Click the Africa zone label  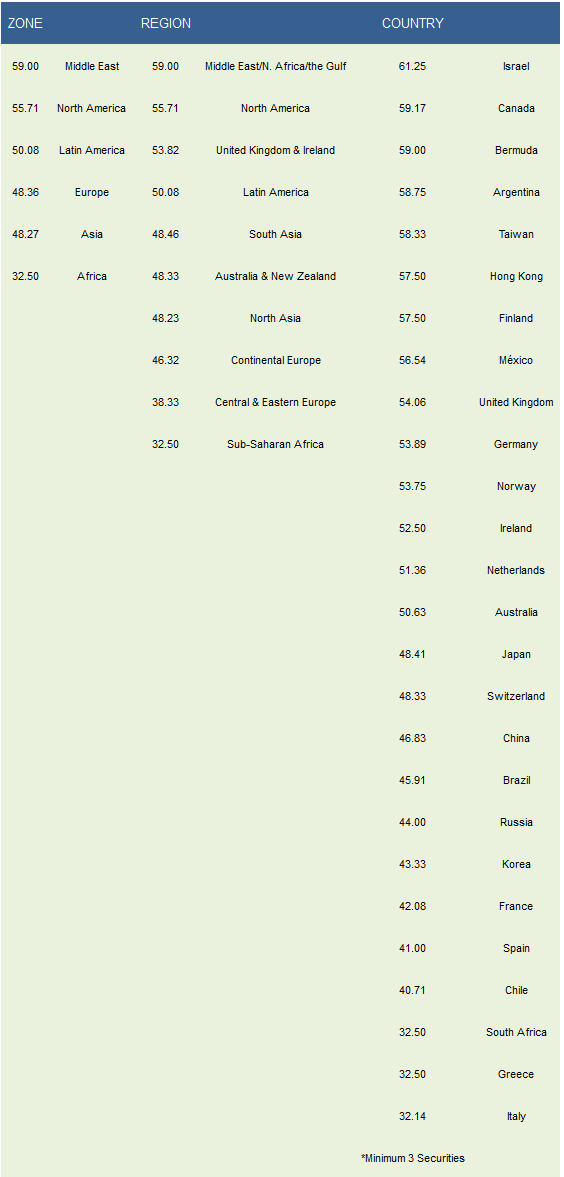(92, 276)
